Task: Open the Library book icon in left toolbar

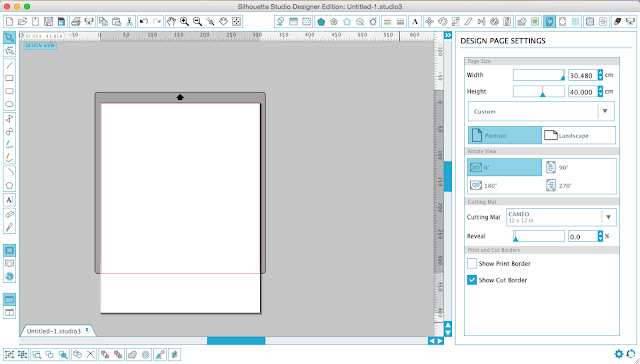Action: pyautogui.click(x=9, y=263)
